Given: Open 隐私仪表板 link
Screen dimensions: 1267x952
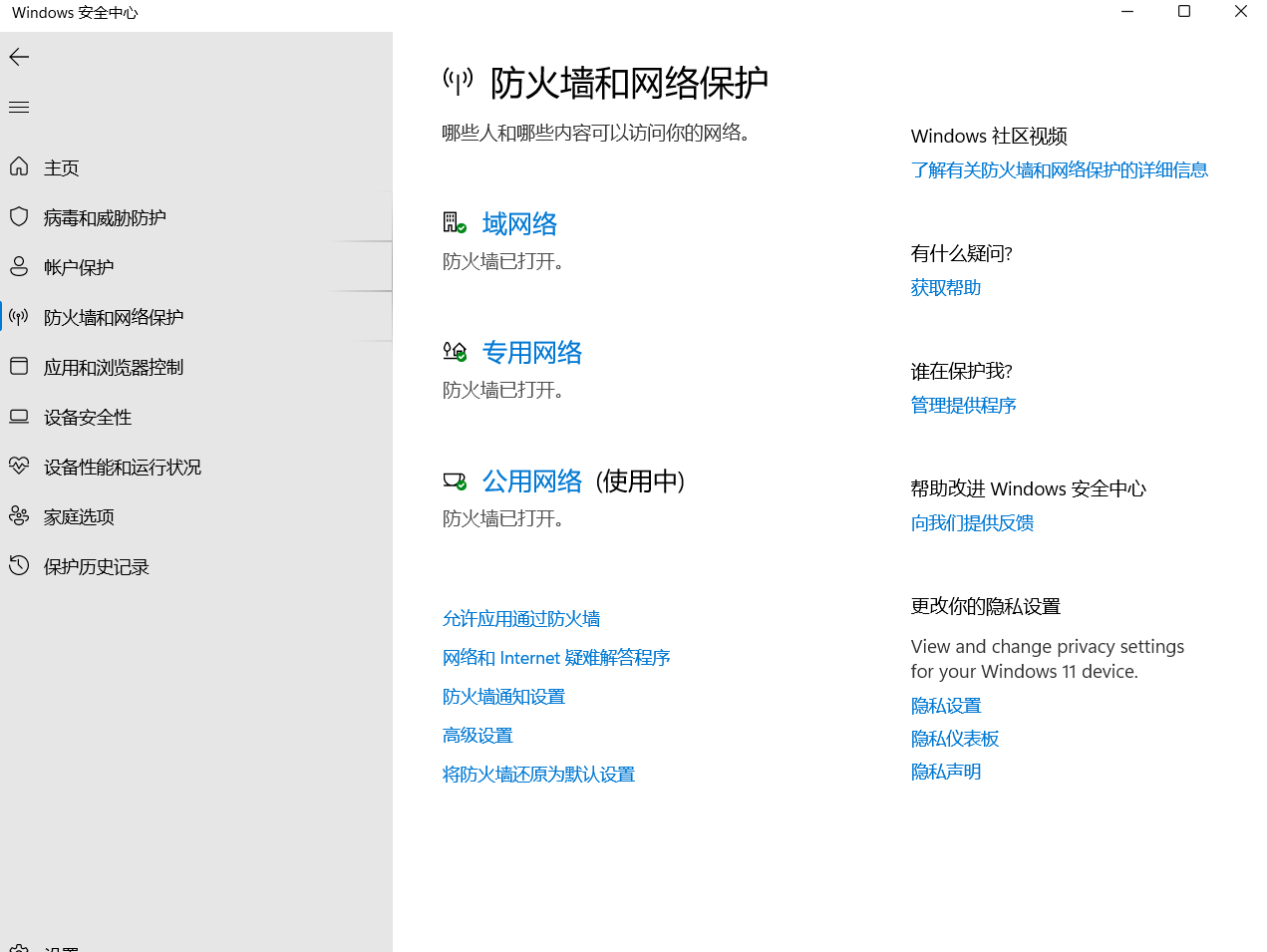Looking at the screenshot, I should [x=955, y=739].
